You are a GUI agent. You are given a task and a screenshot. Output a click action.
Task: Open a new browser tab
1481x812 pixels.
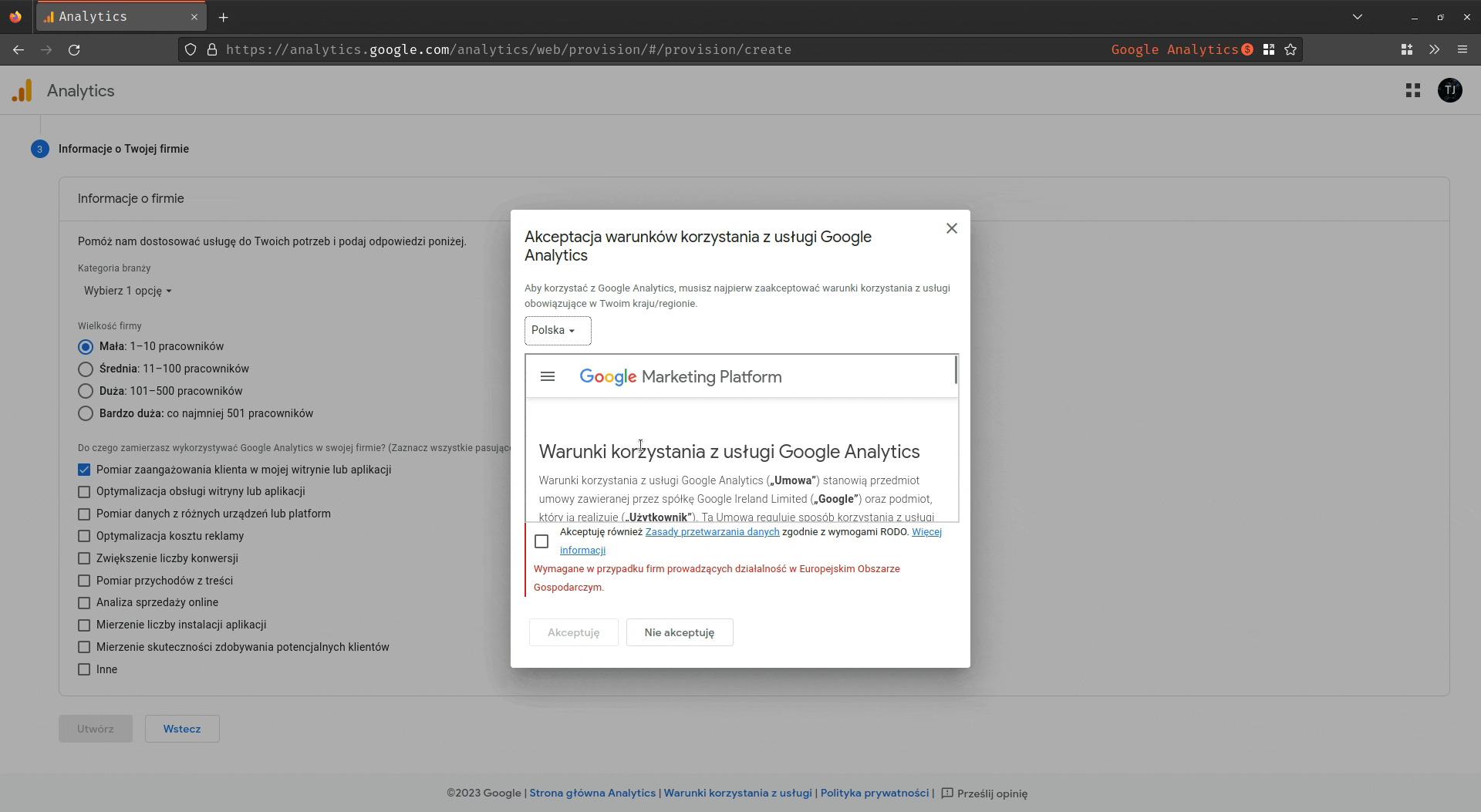coord(223,17)
